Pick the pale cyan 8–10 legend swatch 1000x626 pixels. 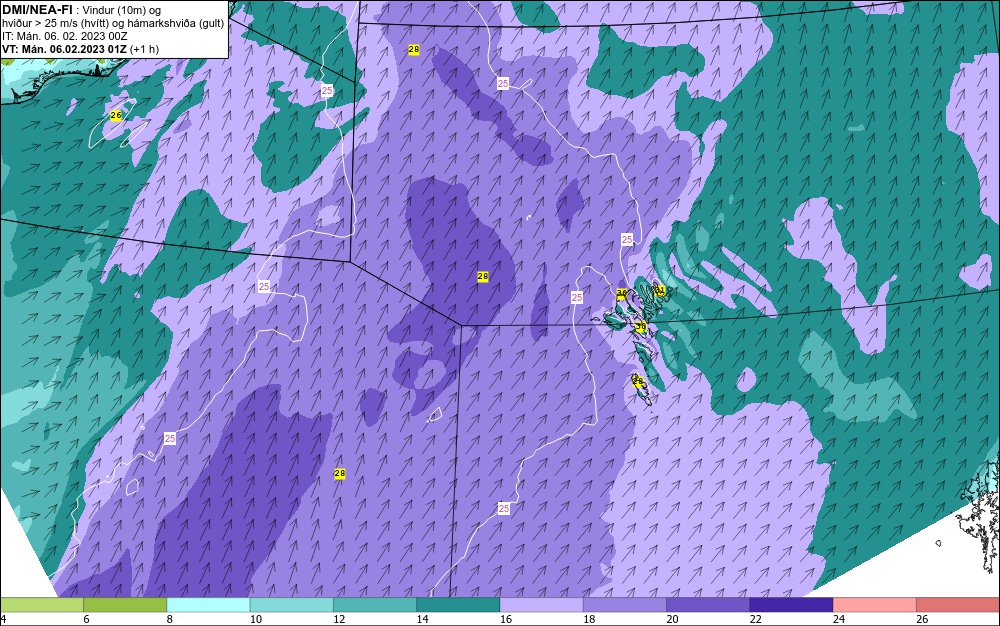coord(208,605)
